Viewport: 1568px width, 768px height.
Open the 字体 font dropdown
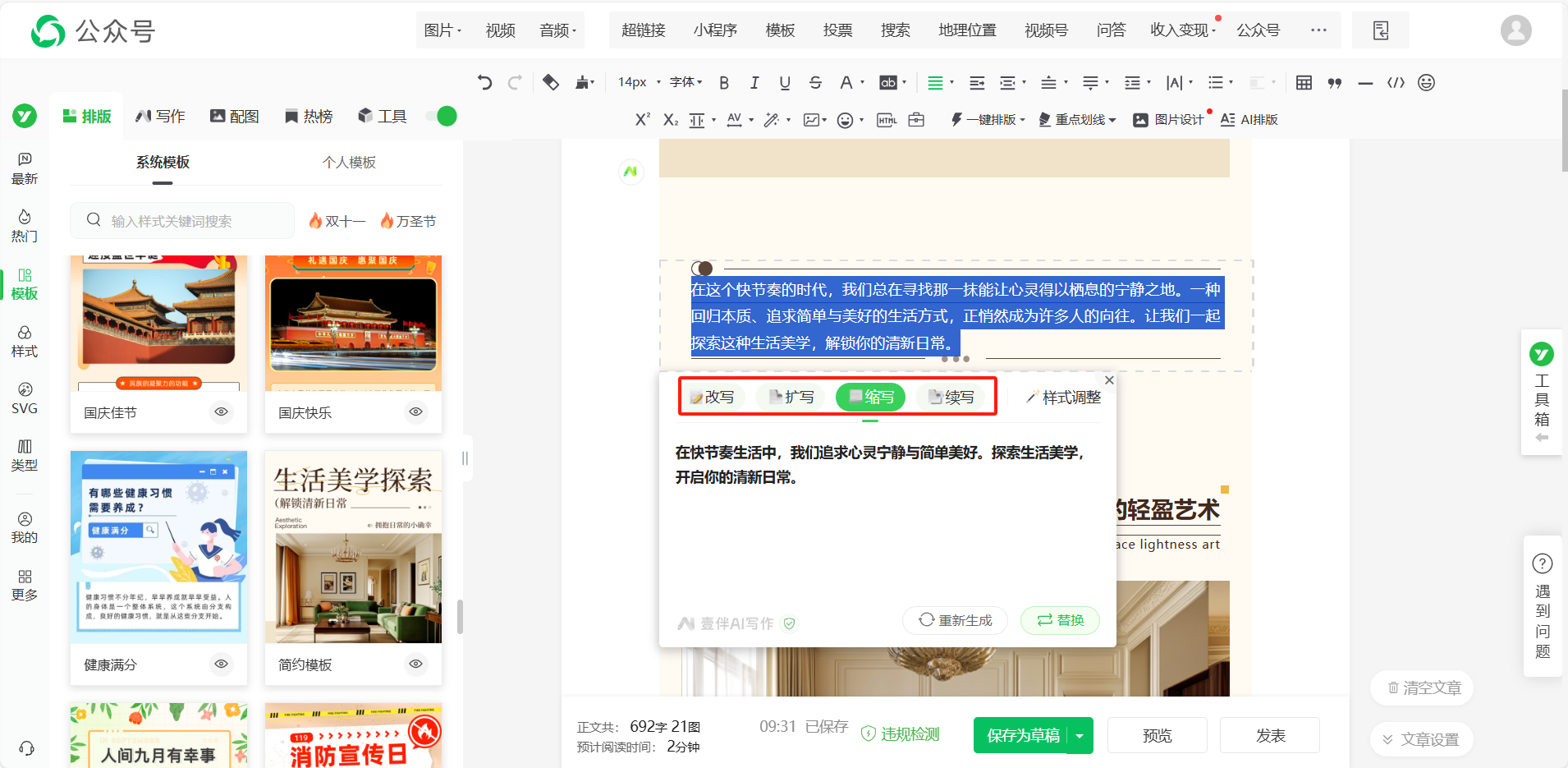(x=685, y=82)
